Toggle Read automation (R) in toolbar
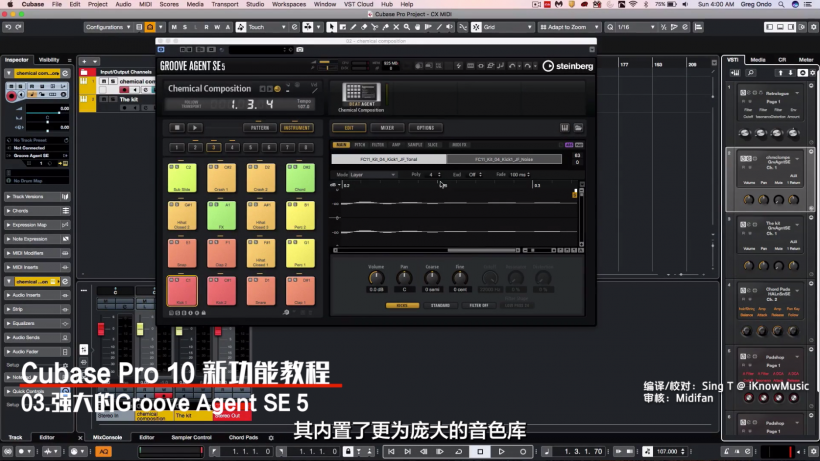The image size is (820, 461). pos(207,27)
